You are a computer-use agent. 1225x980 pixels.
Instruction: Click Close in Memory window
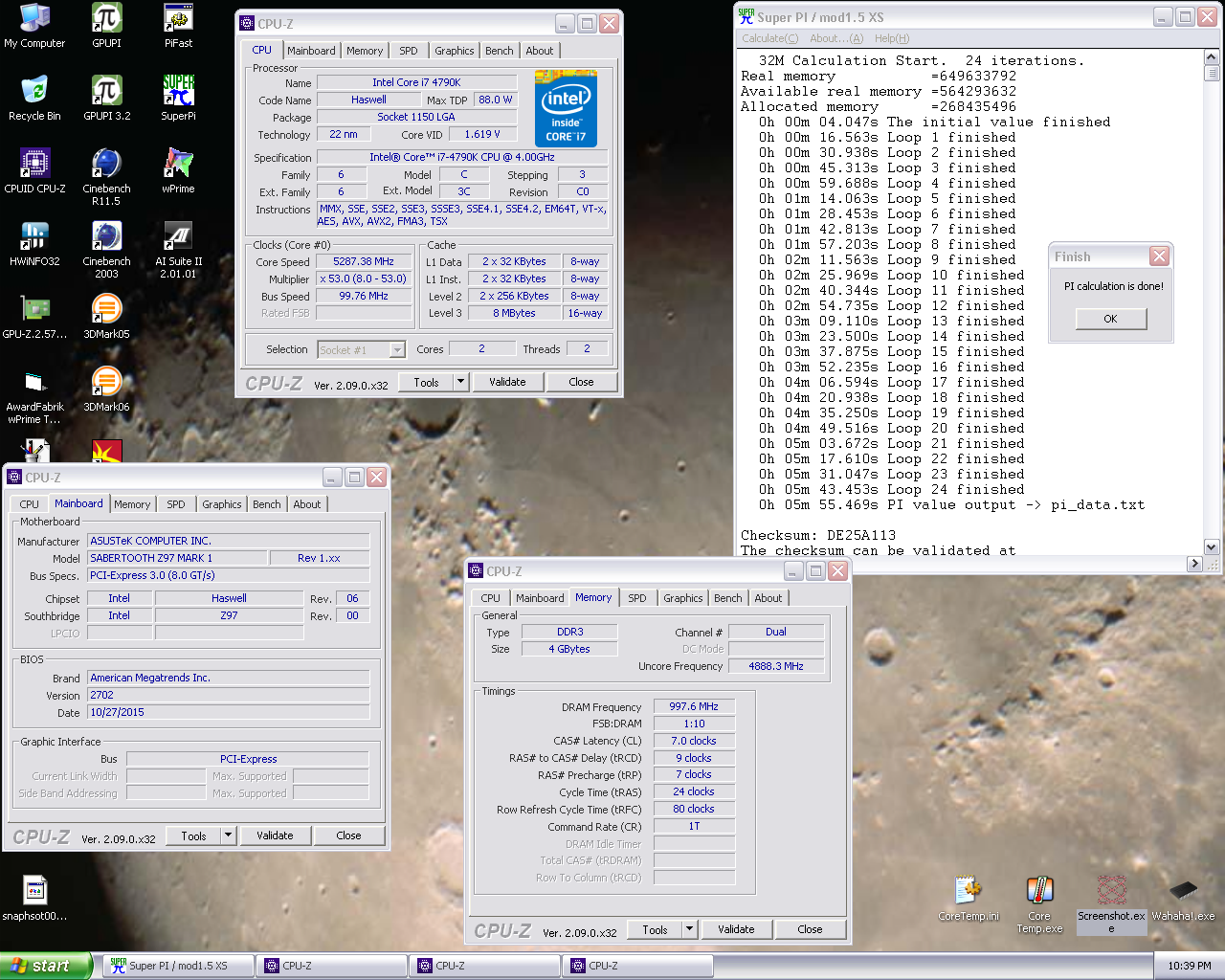(x=810, y=929)
